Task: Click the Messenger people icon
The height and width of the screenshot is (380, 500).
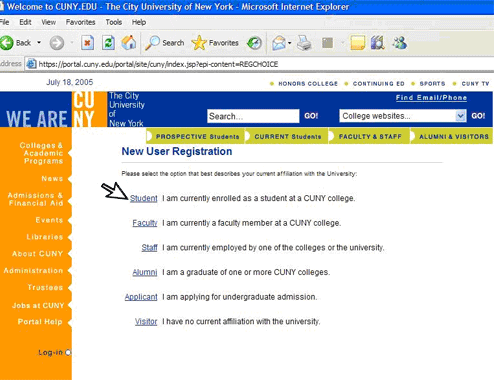Action: click(399, 43)
